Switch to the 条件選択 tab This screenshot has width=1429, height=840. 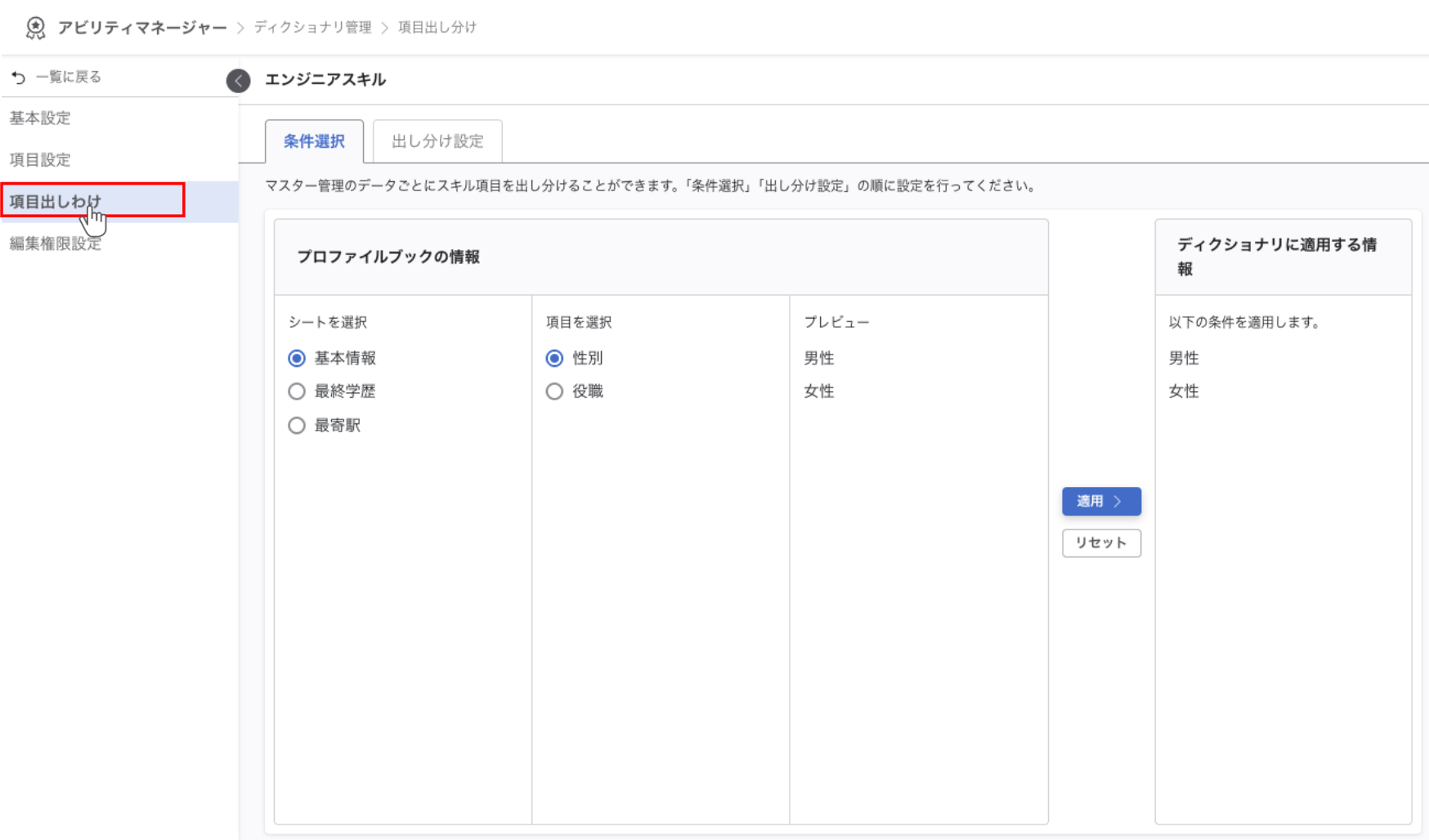tap(314, 141)
